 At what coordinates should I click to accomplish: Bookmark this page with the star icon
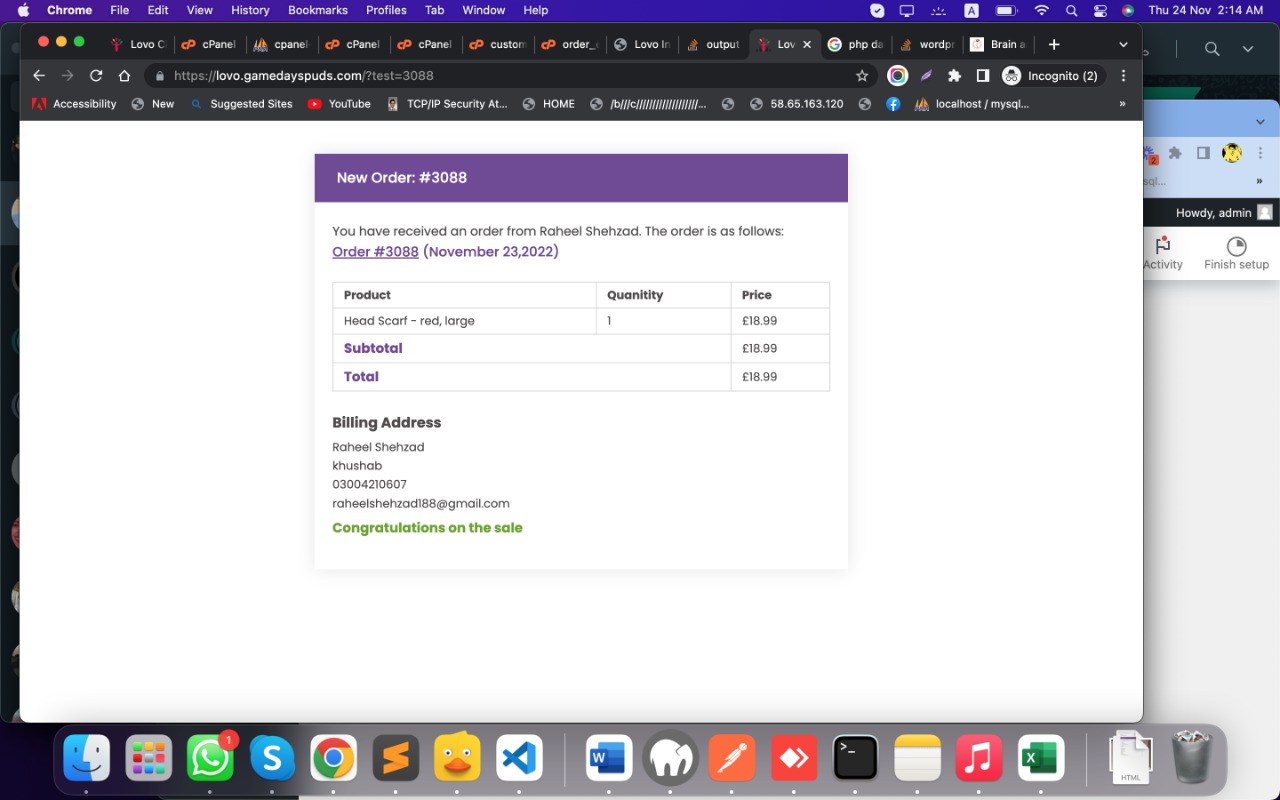pyautogui.click(x=862, y=76)
